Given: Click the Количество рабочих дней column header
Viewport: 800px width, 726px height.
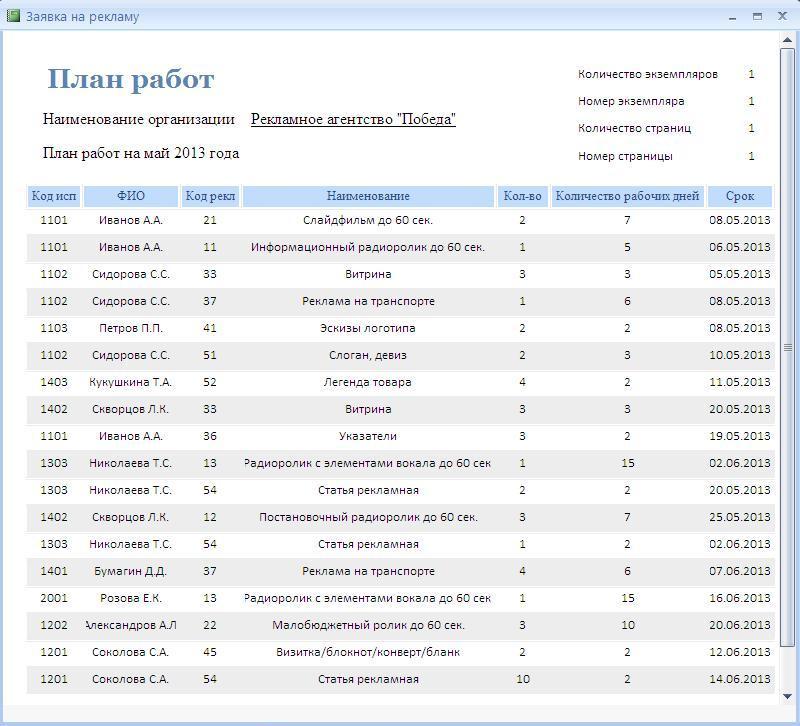Looking at the screenshot, I should [628, 196].
